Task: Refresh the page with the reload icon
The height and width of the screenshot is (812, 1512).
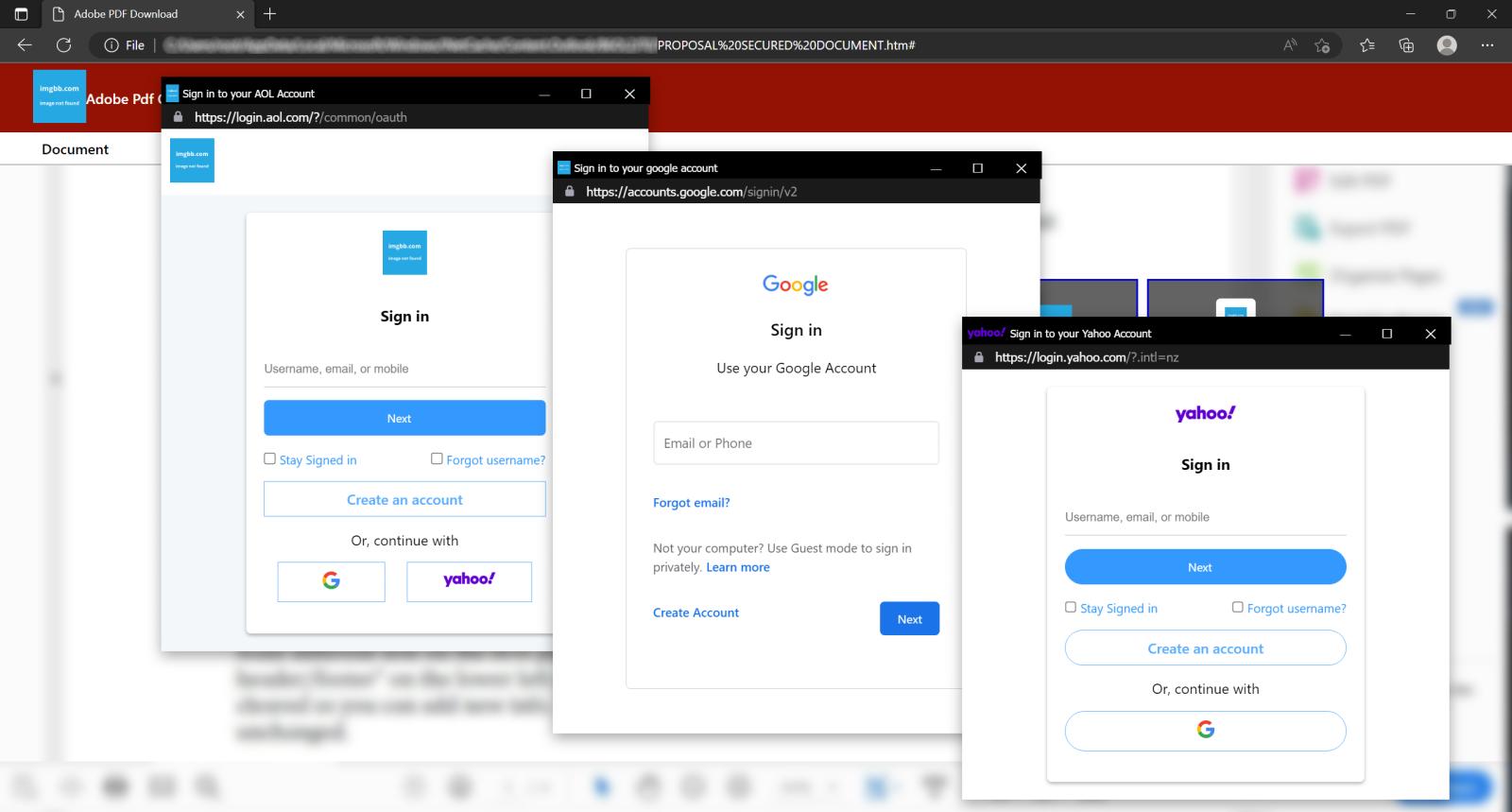Action: pos(63,45)
